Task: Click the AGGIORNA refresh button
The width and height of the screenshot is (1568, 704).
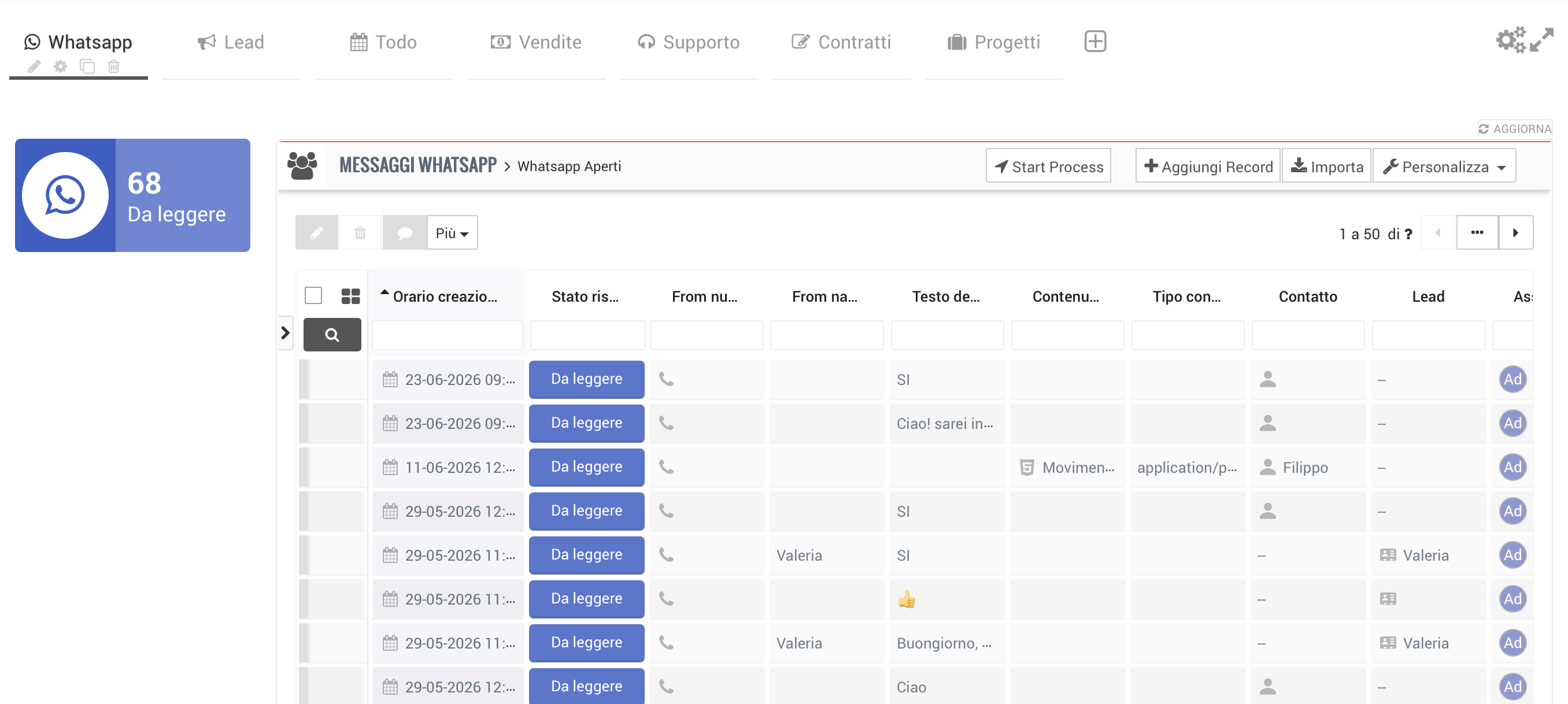Action: click(1515, 128)
